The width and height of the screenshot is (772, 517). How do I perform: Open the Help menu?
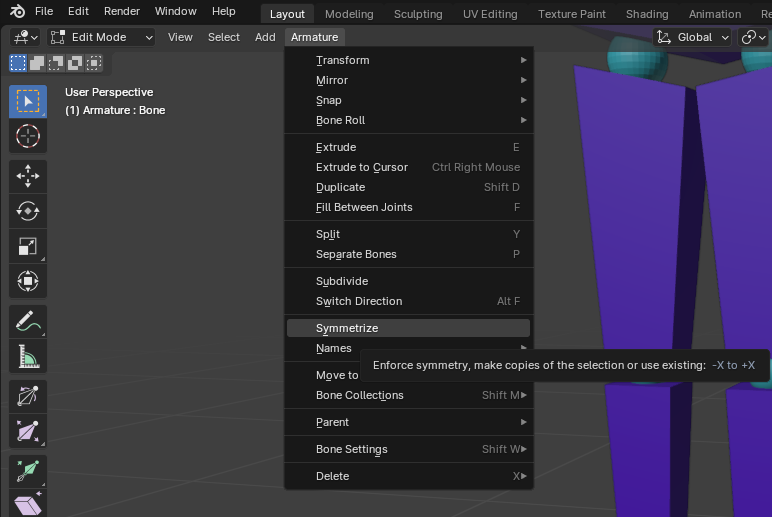click(224, 11)
